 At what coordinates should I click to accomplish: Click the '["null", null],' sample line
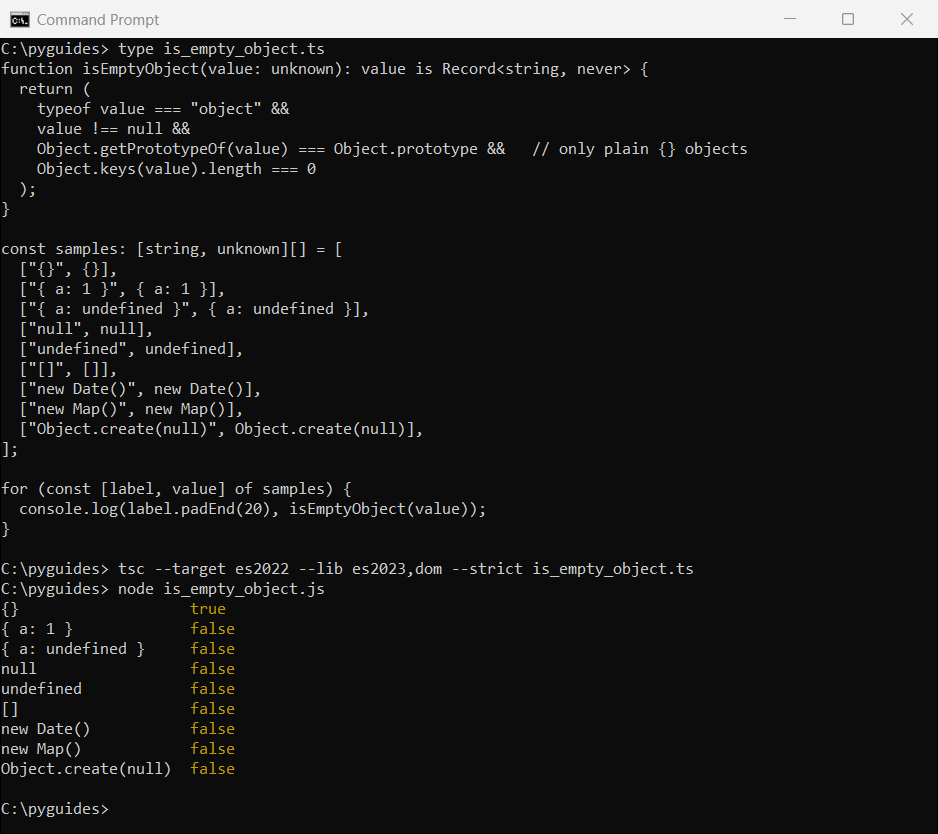[x=86, y=329]
